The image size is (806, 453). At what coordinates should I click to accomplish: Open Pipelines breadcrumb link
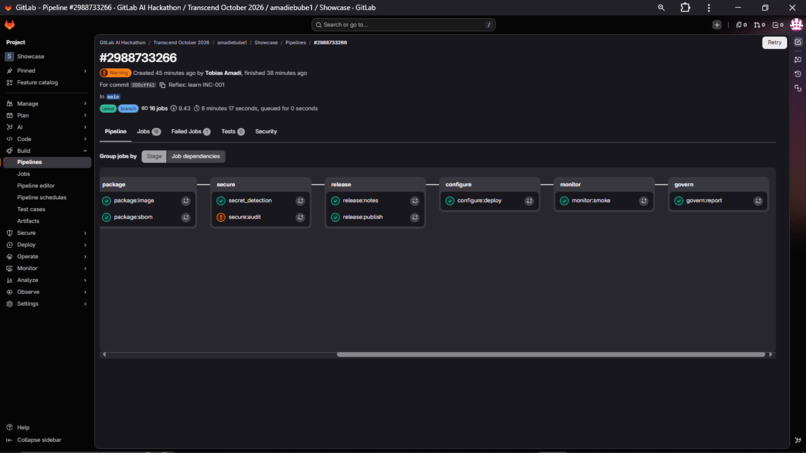click(296, 43)
